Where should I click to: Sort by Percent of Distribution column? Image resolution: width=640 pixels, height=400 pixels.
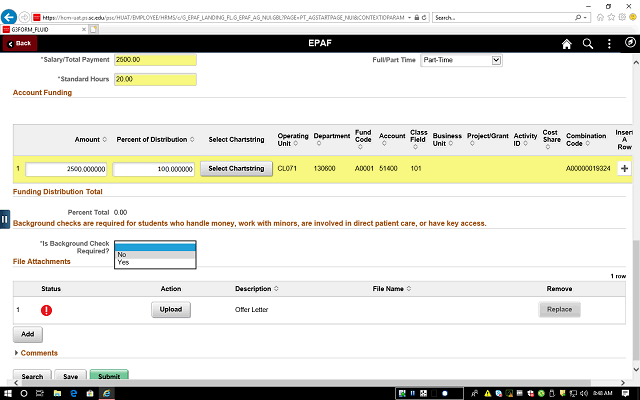(x=156, y=140)
